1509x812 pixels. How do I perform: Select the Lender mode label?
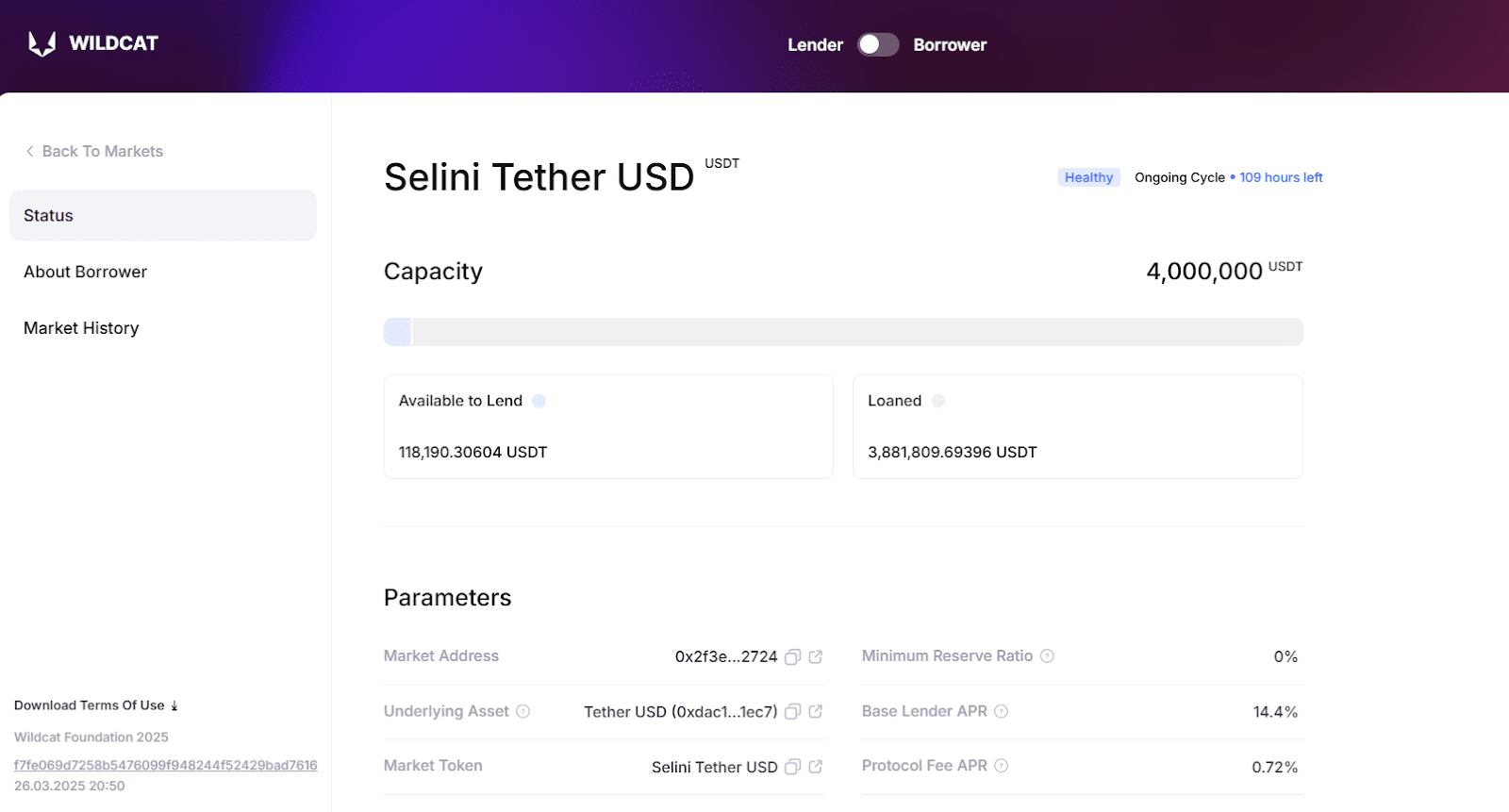point(815,44)
